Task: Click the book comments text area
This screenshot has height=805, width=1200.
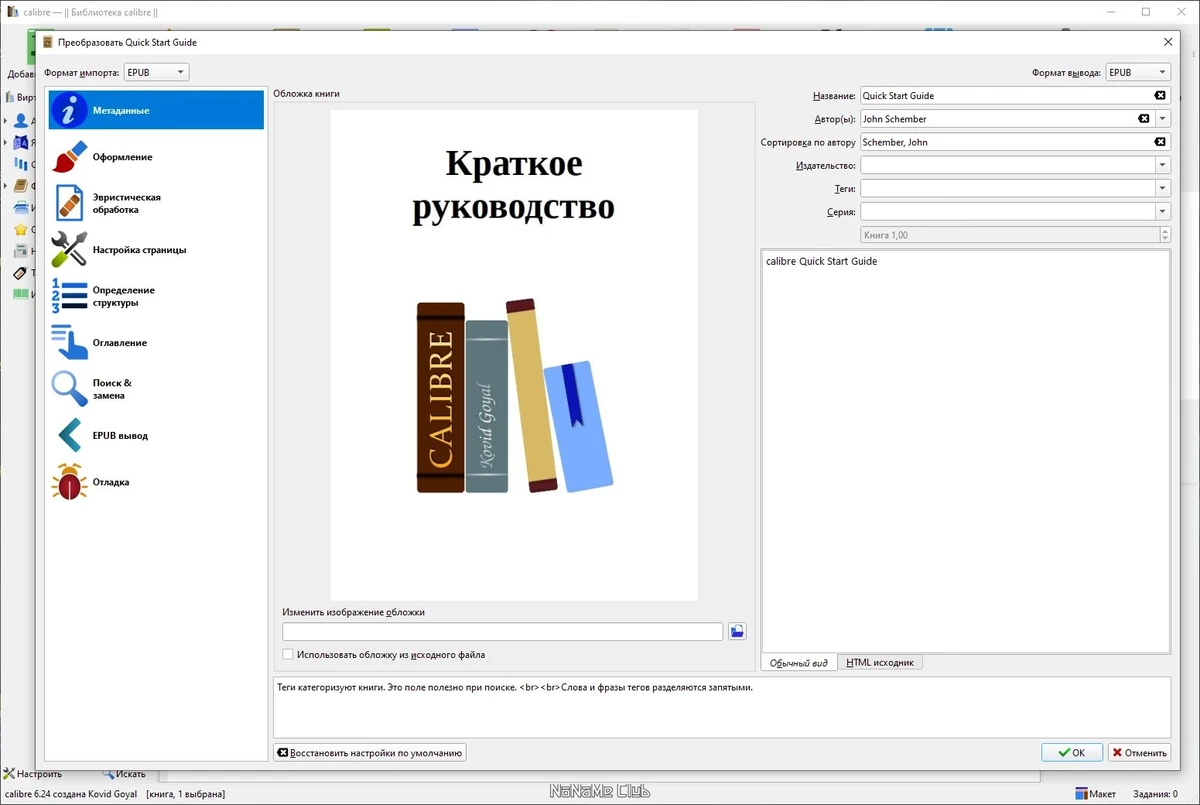Action: point(966,451)
